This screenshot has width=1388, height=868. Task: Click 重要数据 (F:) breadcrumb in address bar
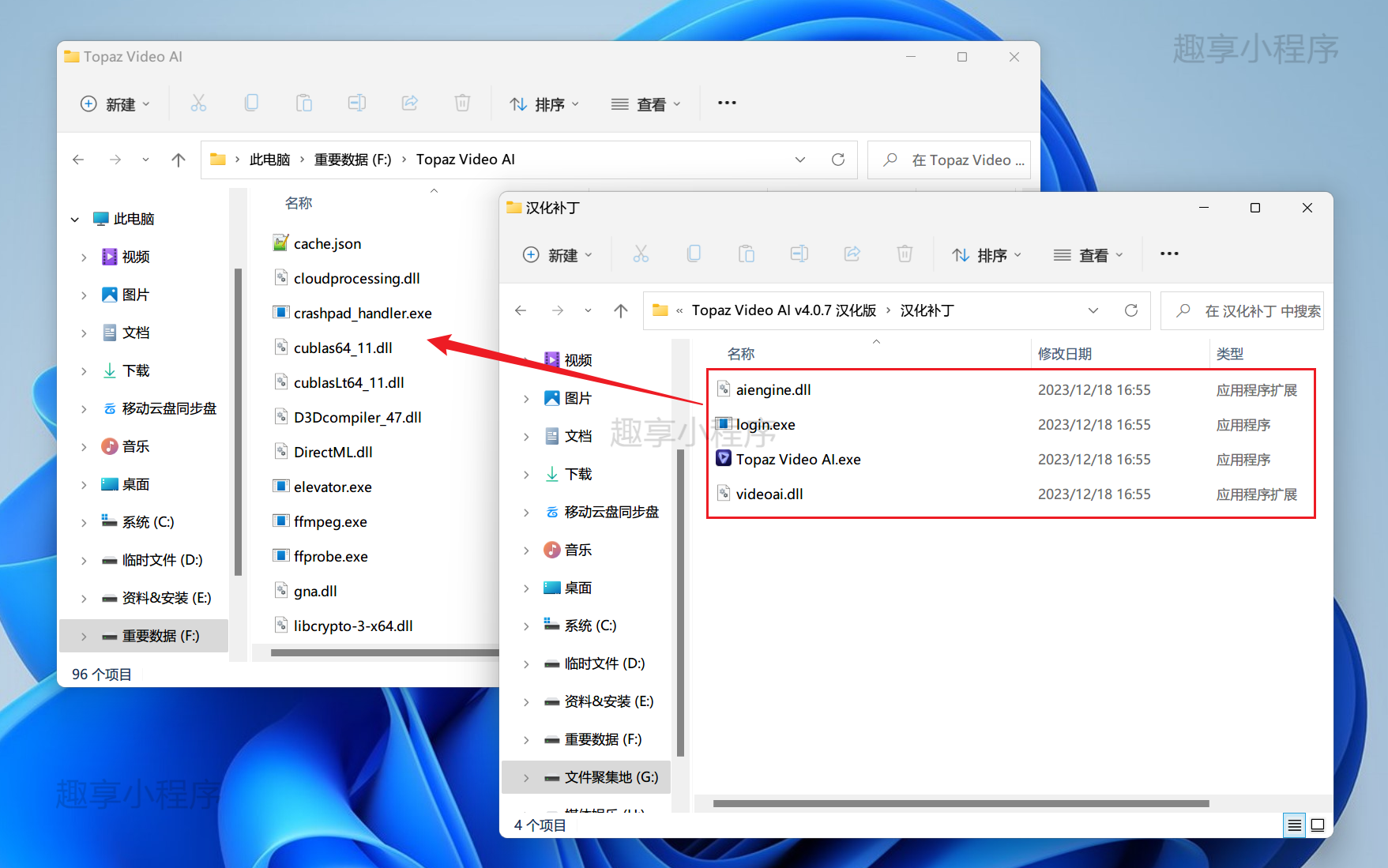point(352,160)
